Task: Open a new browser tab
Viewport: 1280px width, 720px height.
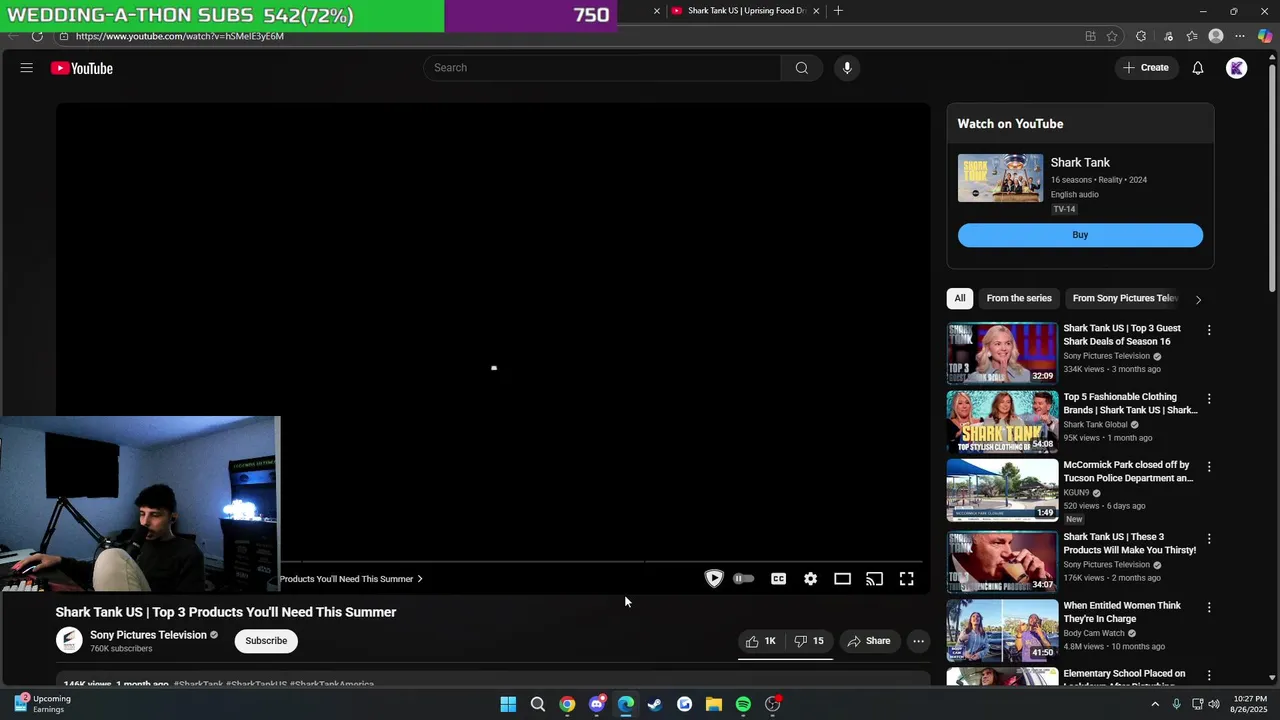Action: 838,11
